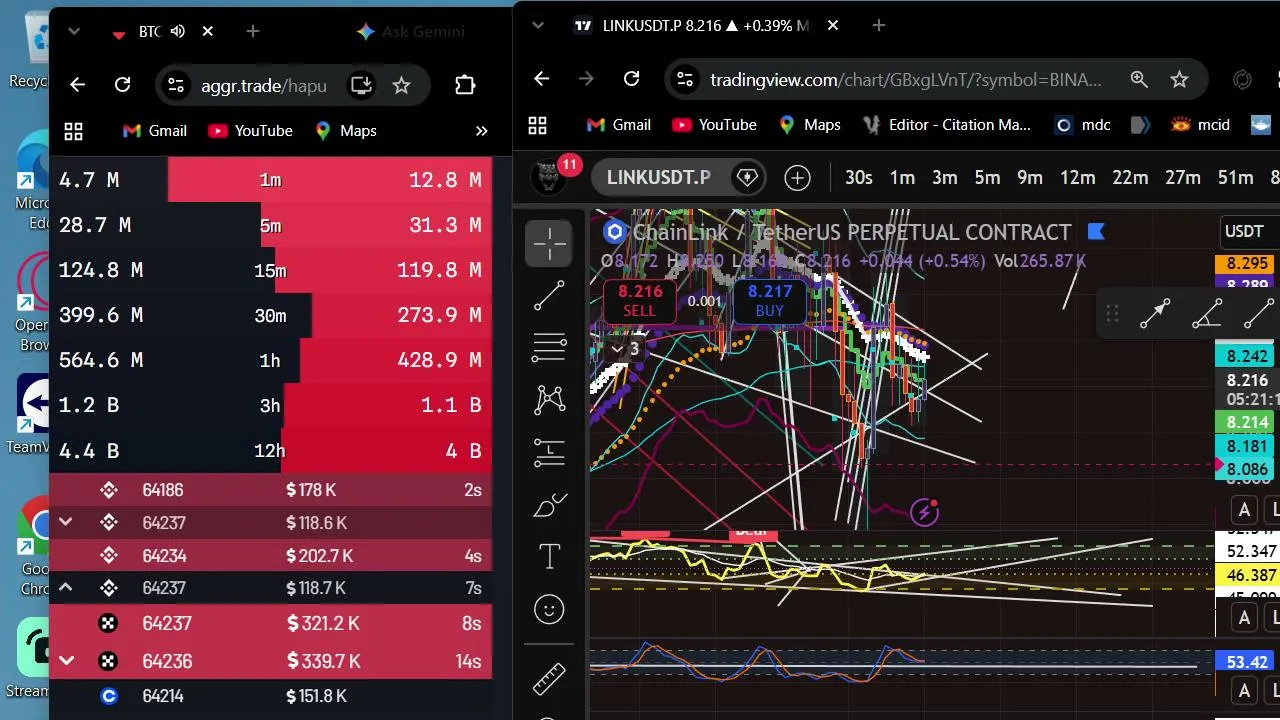1280x720 pixels.
Task: Reload the TradingView page
Action: tap(631, 79)
